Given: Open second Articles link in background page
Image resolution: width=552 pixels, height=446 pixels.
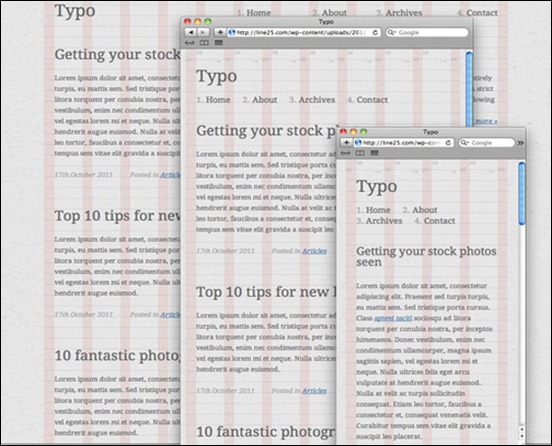Looking at the screenshot, I should [170, 315].
